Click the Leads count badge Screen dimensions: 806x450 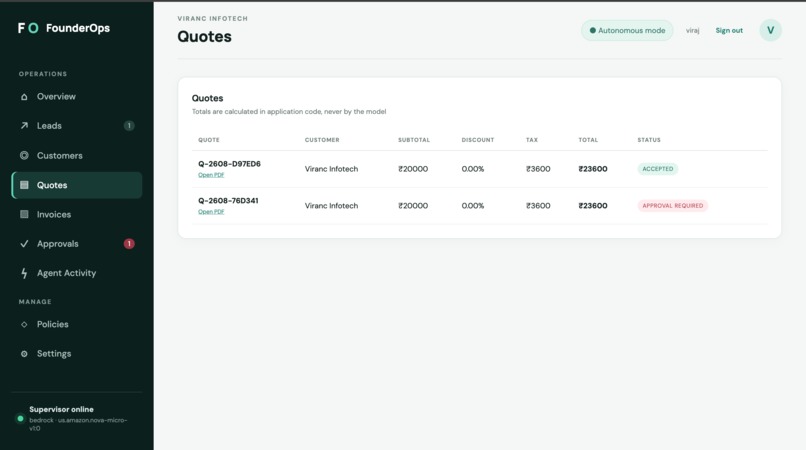point(129,125)
